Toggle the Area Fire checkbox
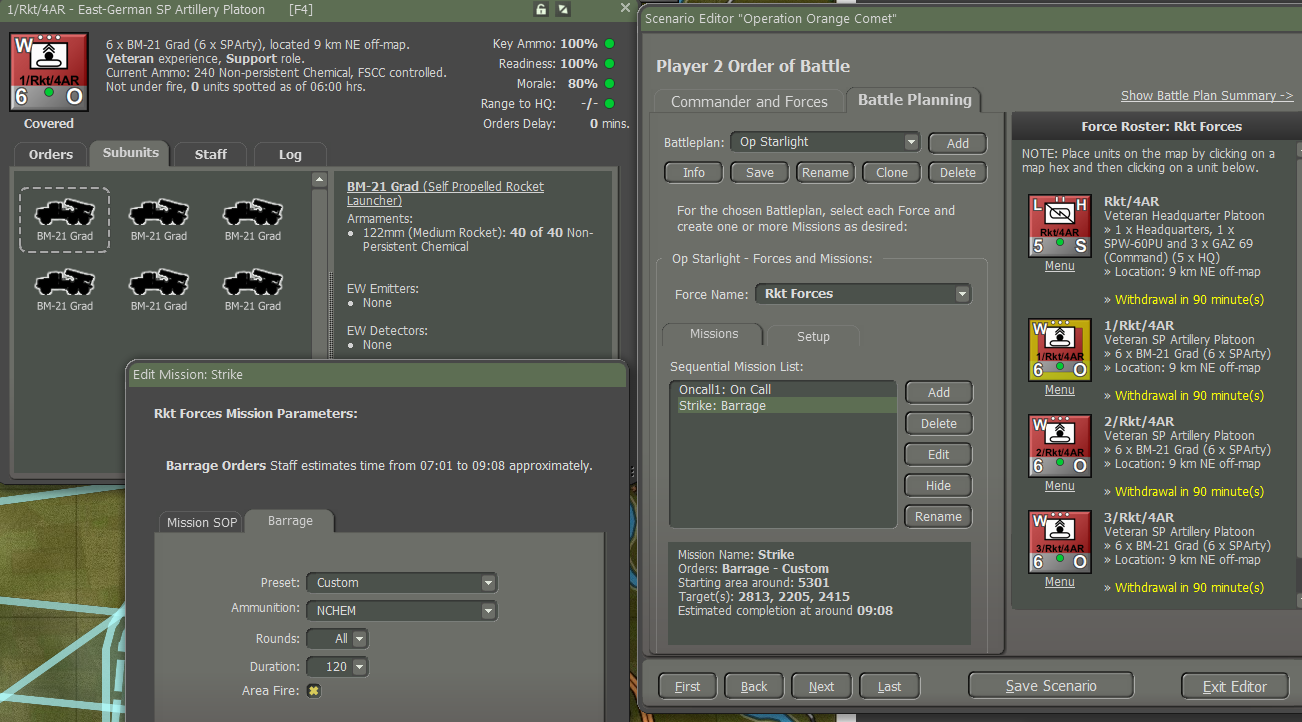This screenshot has height=722, width=1302. (x=314, y=691)
